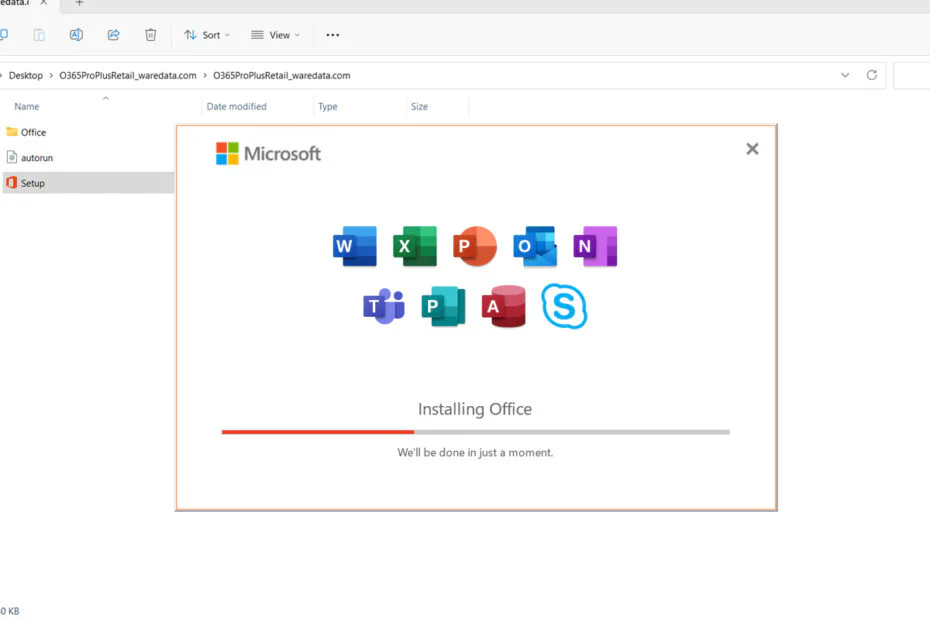Sort by the Name column header
This screenshot has height=620, width=930.
27,106
